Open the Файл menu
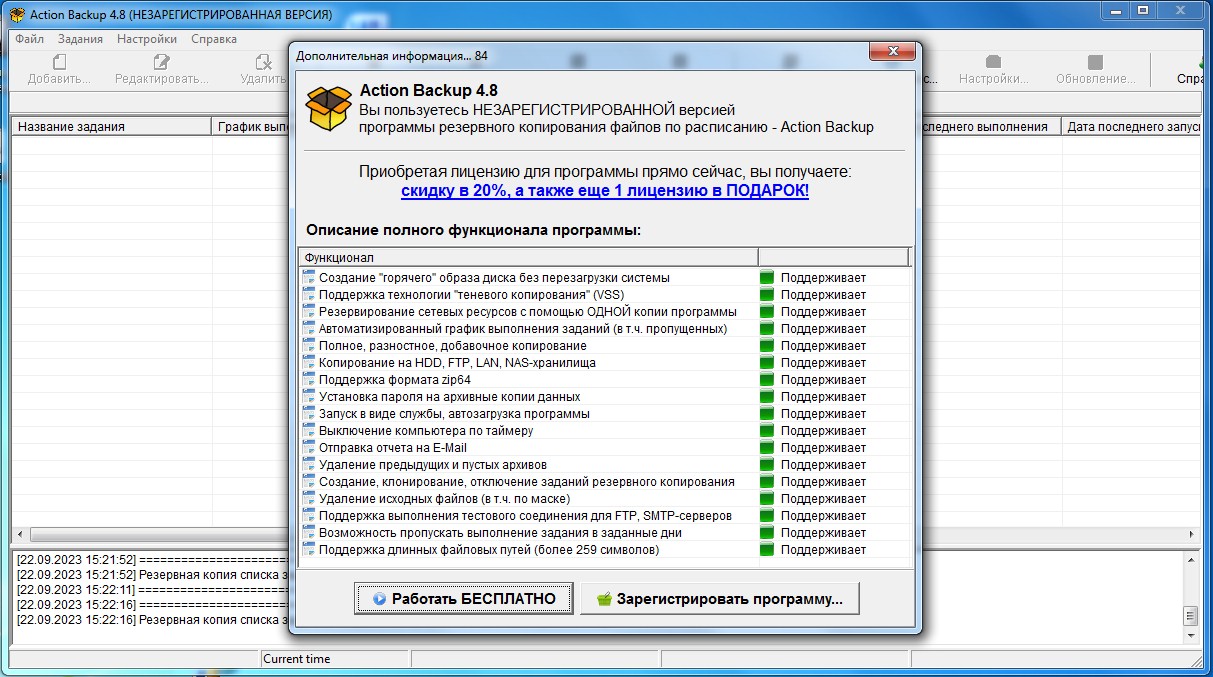The height and width of the screenshot is (677, 1213). (x=30, y=39)
